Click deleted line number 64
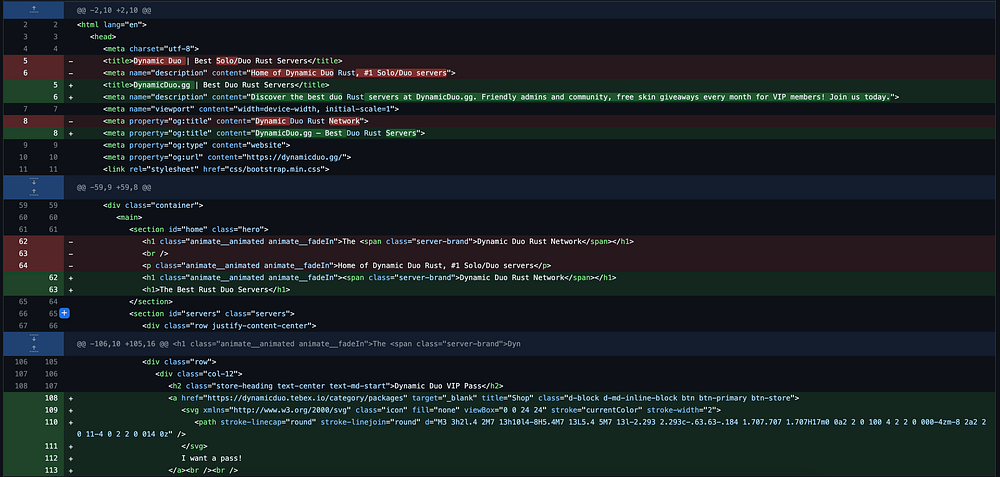Image resolution: width=1000 pixels, height=477 pixels. [x=24, y=266]
